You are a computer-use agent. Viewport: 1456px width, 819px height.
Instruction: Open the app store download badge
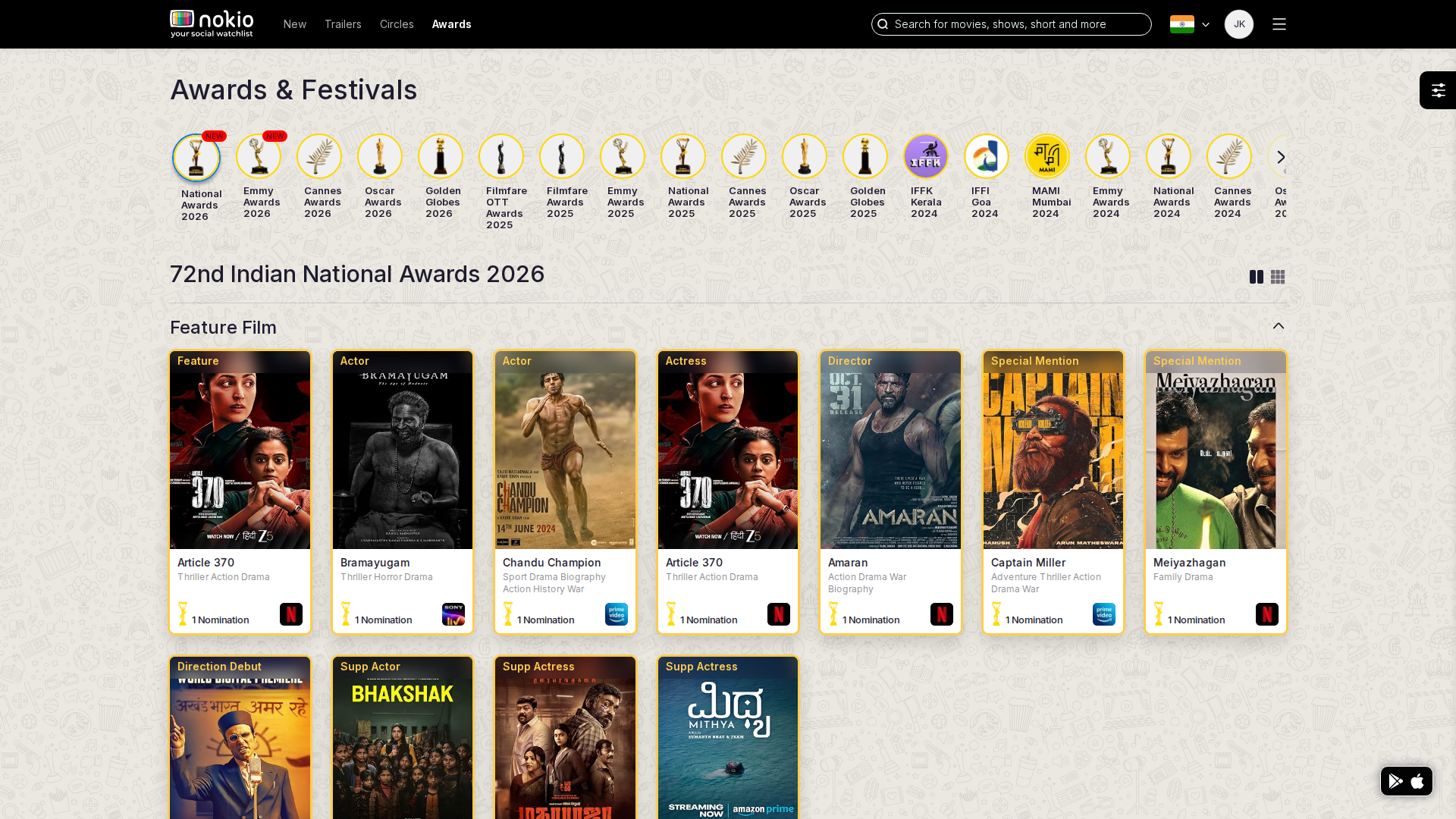[1407, 781]
